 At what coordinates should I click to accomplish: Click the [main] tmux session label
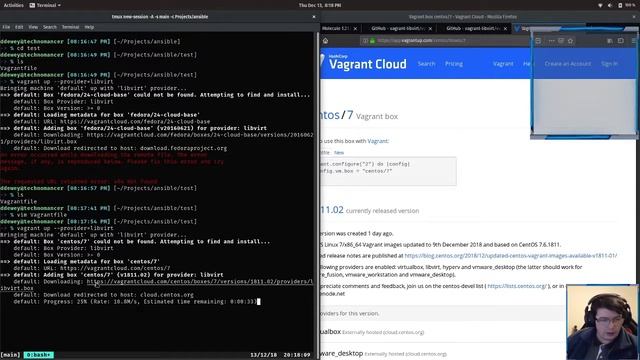(10, 355)
